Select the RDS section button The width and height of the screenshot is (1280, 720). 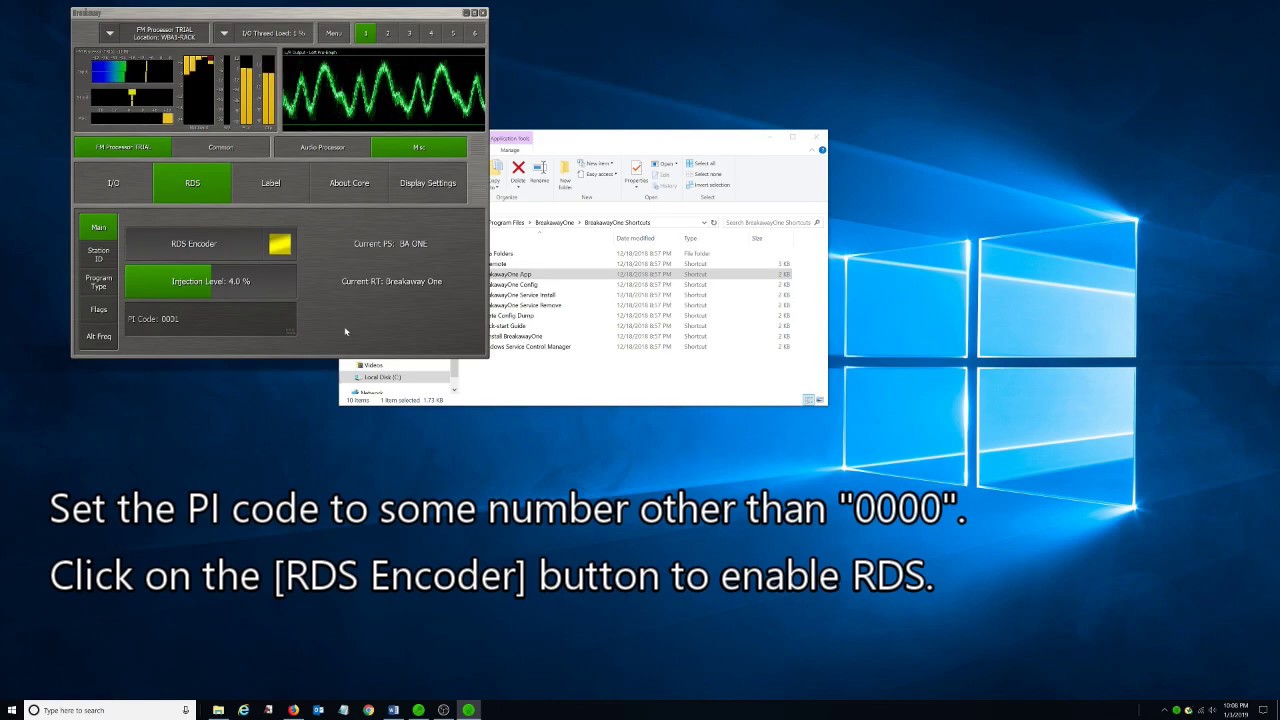click(x=192, y=183)
